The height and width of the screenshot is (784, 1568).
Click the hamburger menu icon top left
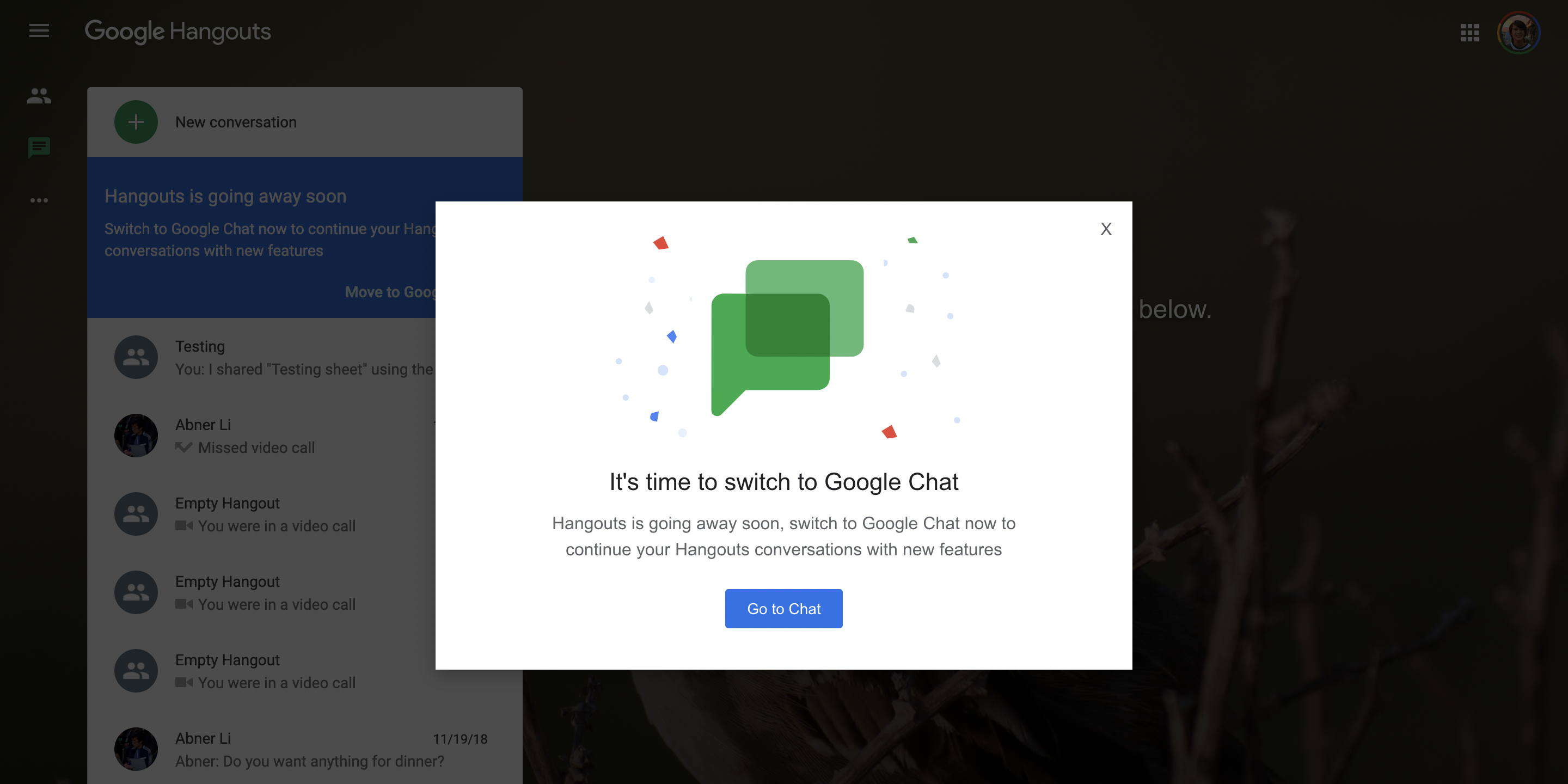pyautogui.click(x=39, y=31)
